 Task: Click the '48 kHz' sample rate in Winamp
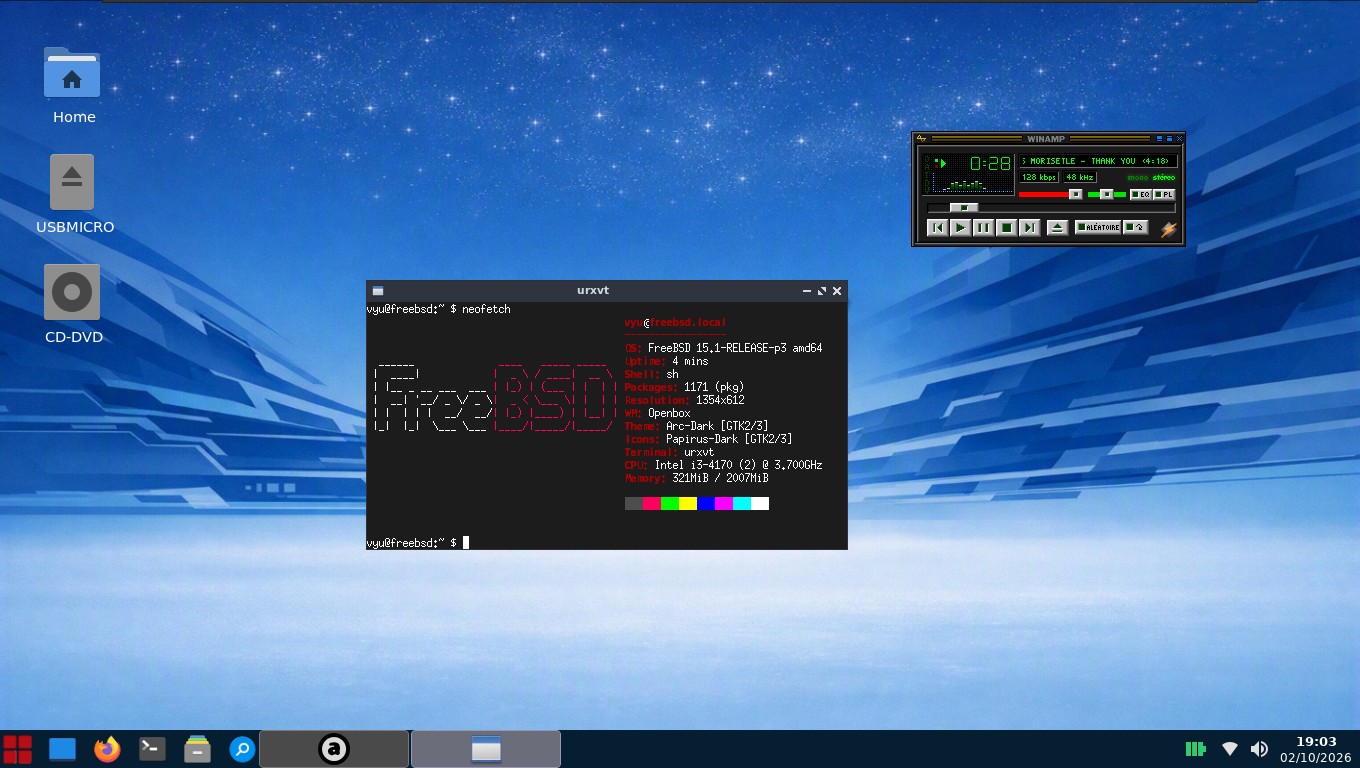(1080, 177)
